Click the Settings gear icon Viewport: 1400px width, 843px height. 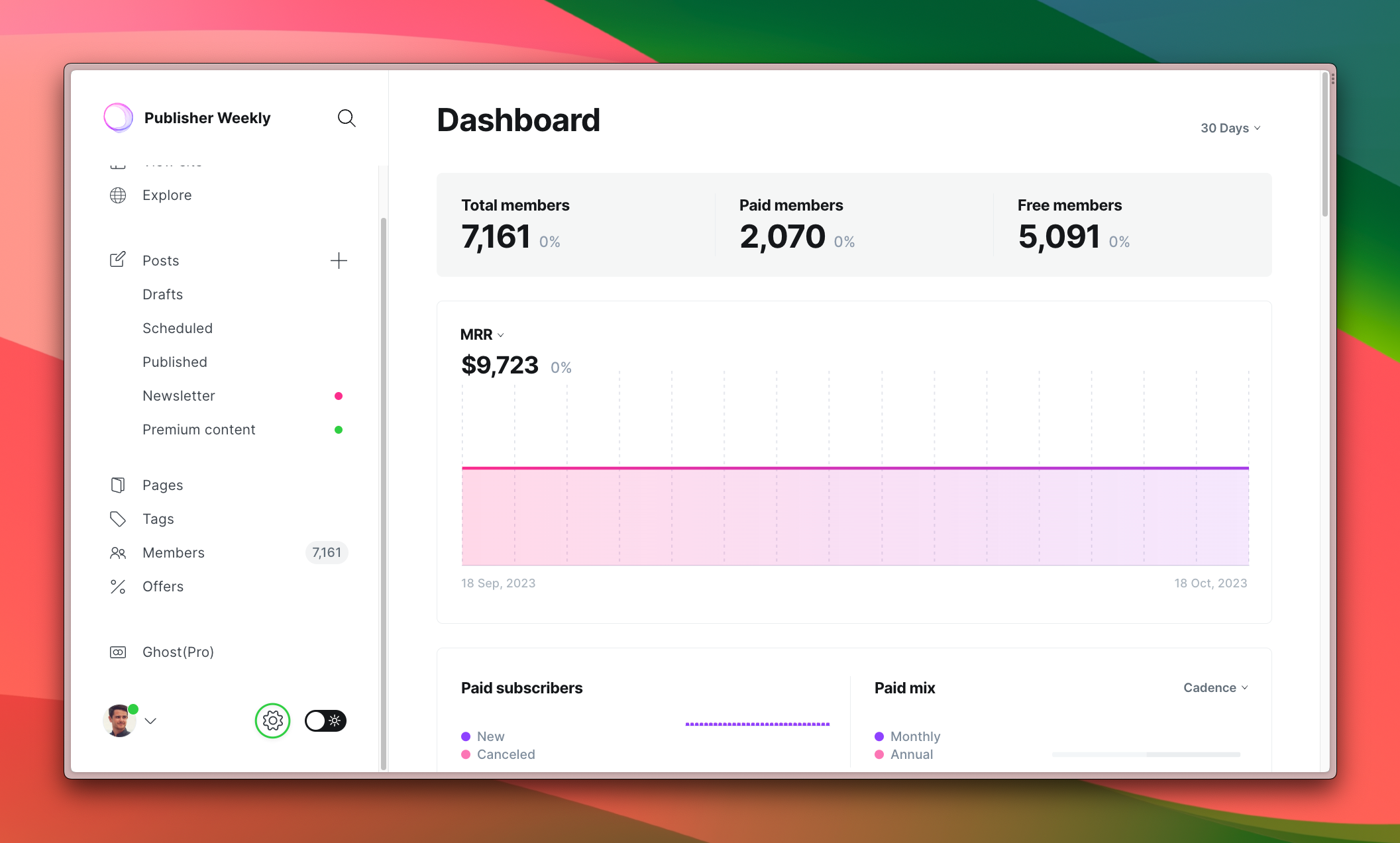[273, 720]
